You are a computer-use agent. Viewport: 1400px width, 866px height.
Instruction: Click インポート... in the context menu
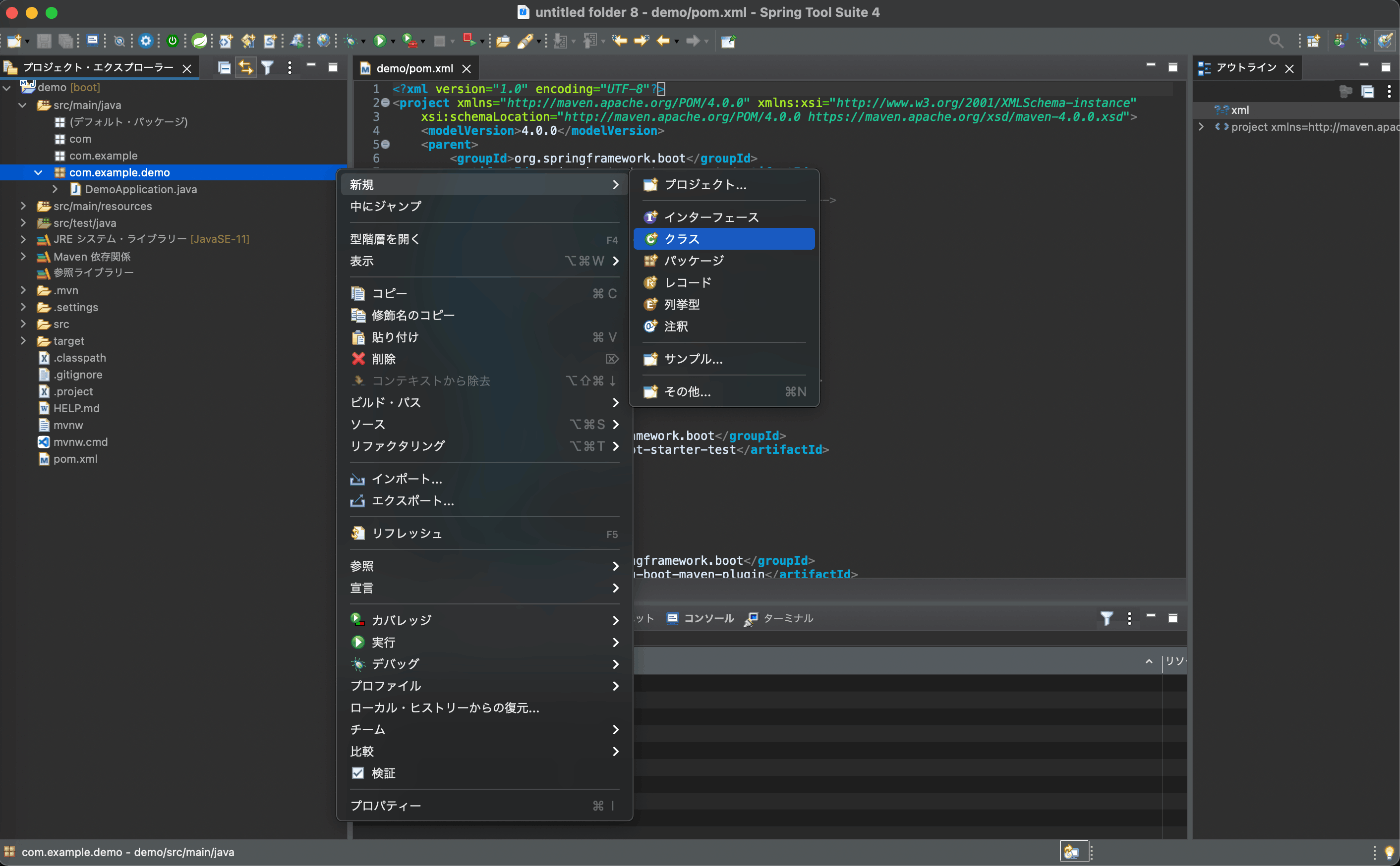tap(485, 479)
